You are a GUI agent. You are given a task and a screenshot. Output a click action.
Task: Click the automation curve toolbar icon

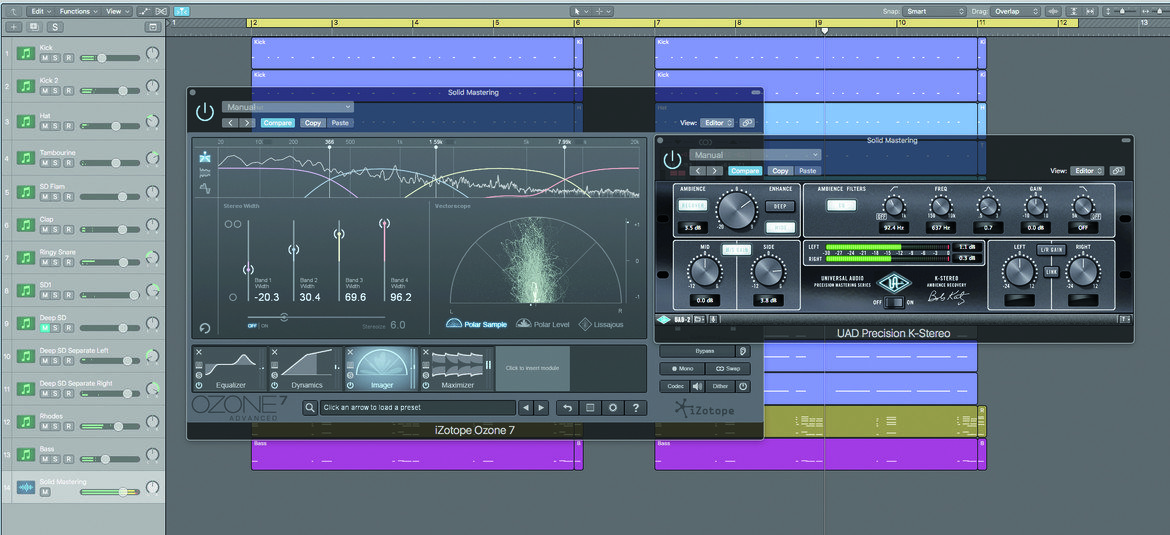(x=144, y=11)
